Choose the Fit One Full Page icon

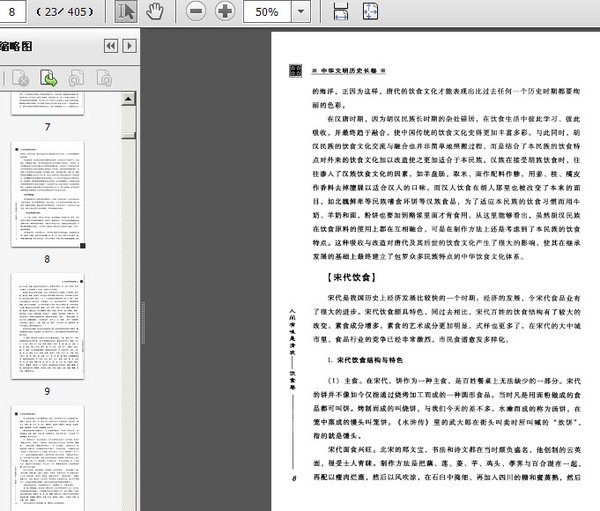(370, 11)
